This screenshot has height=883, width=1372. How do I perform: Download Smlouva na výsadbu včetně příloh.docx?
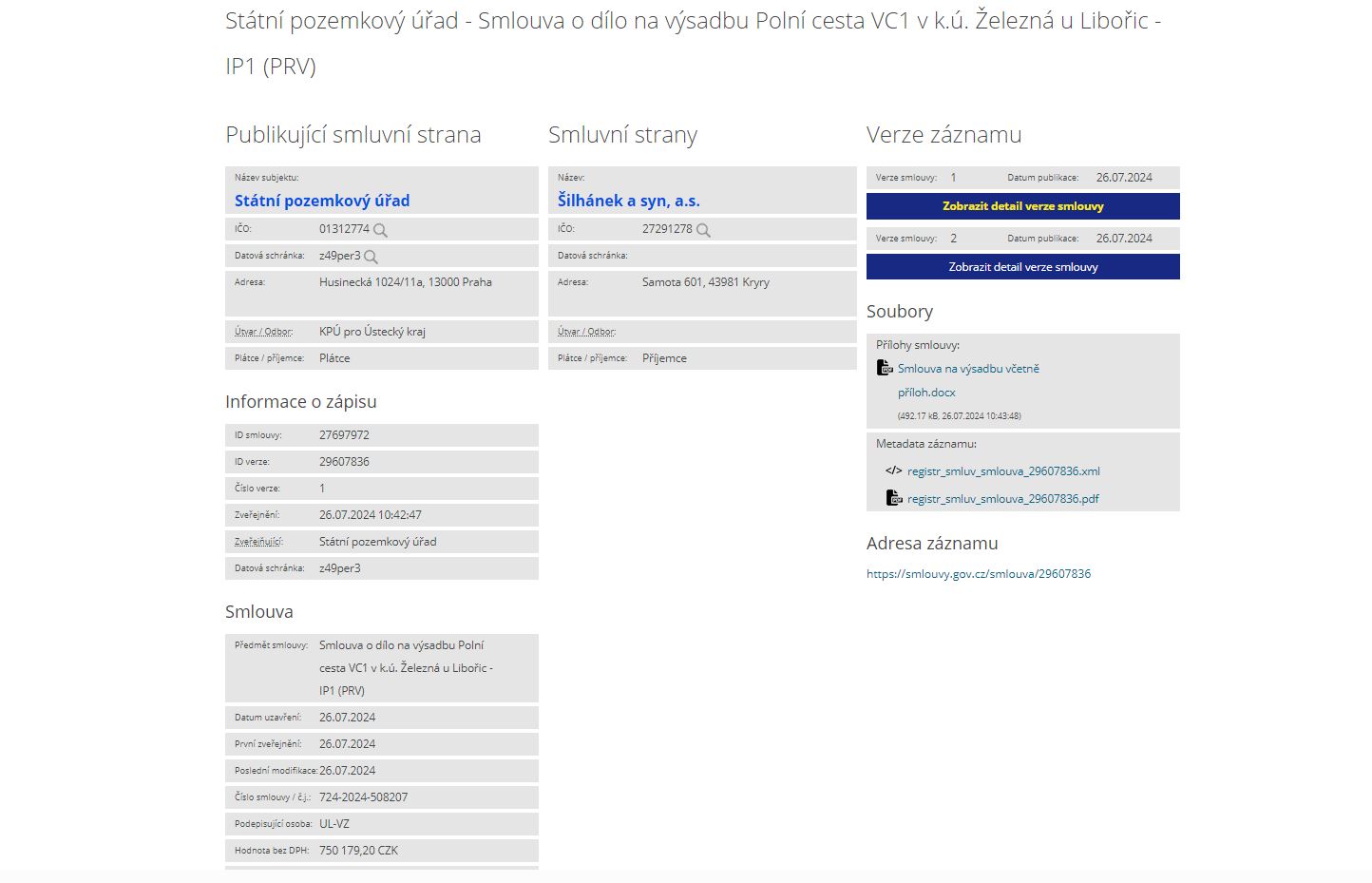pyautogui.click(x=967, y=370)
